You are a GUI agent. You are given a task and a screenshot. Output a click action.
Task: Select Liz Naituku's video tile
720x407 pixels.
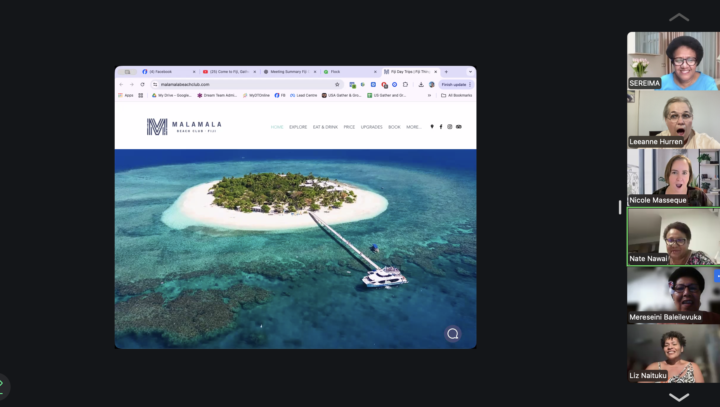coord(673,353)
